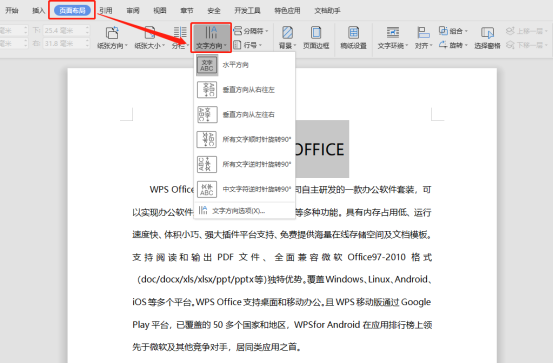Switch to the 审阅 tab

pos(133,11)
